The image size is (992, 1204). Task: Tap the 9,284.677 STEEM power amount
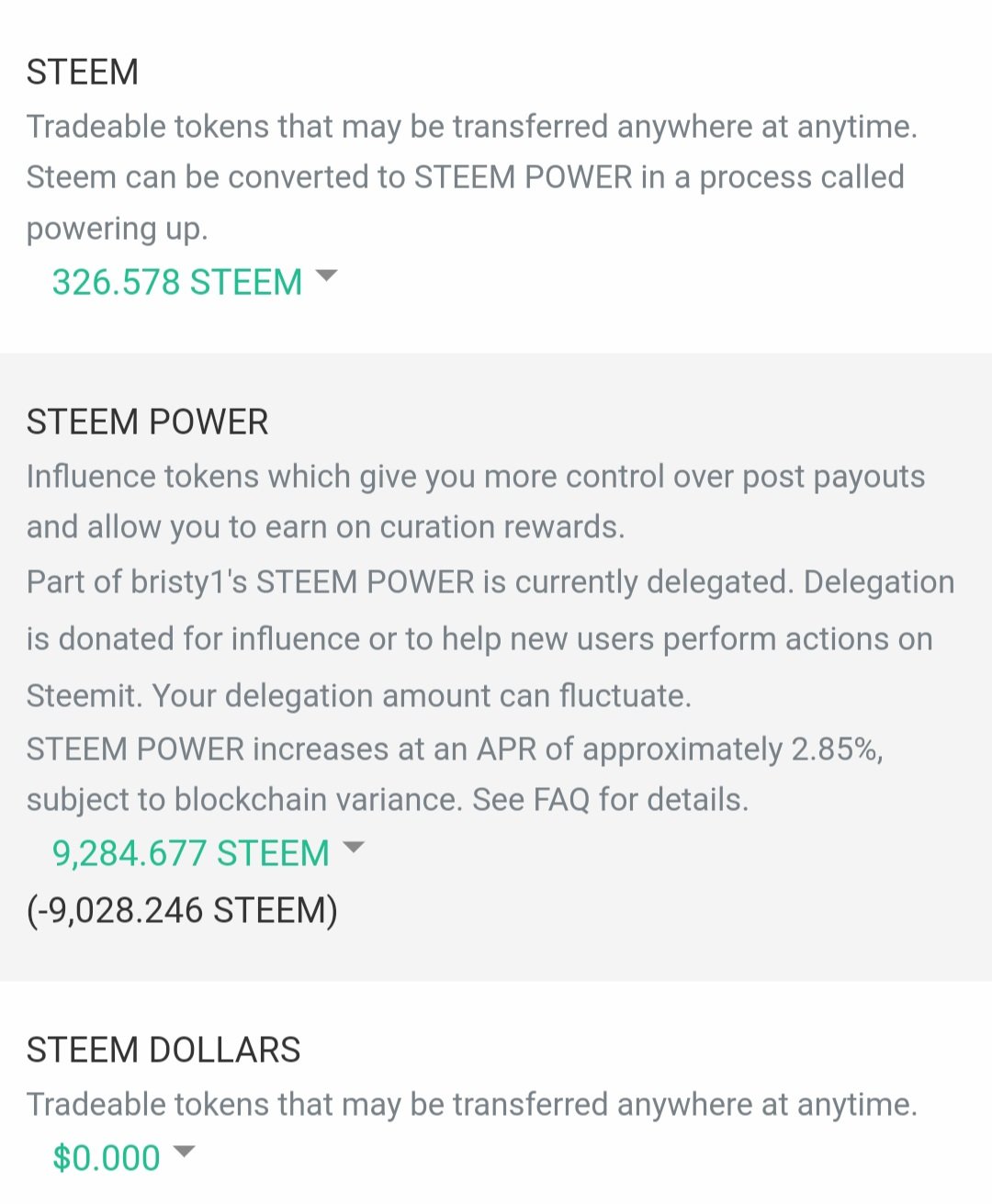[x=190, y=853]
